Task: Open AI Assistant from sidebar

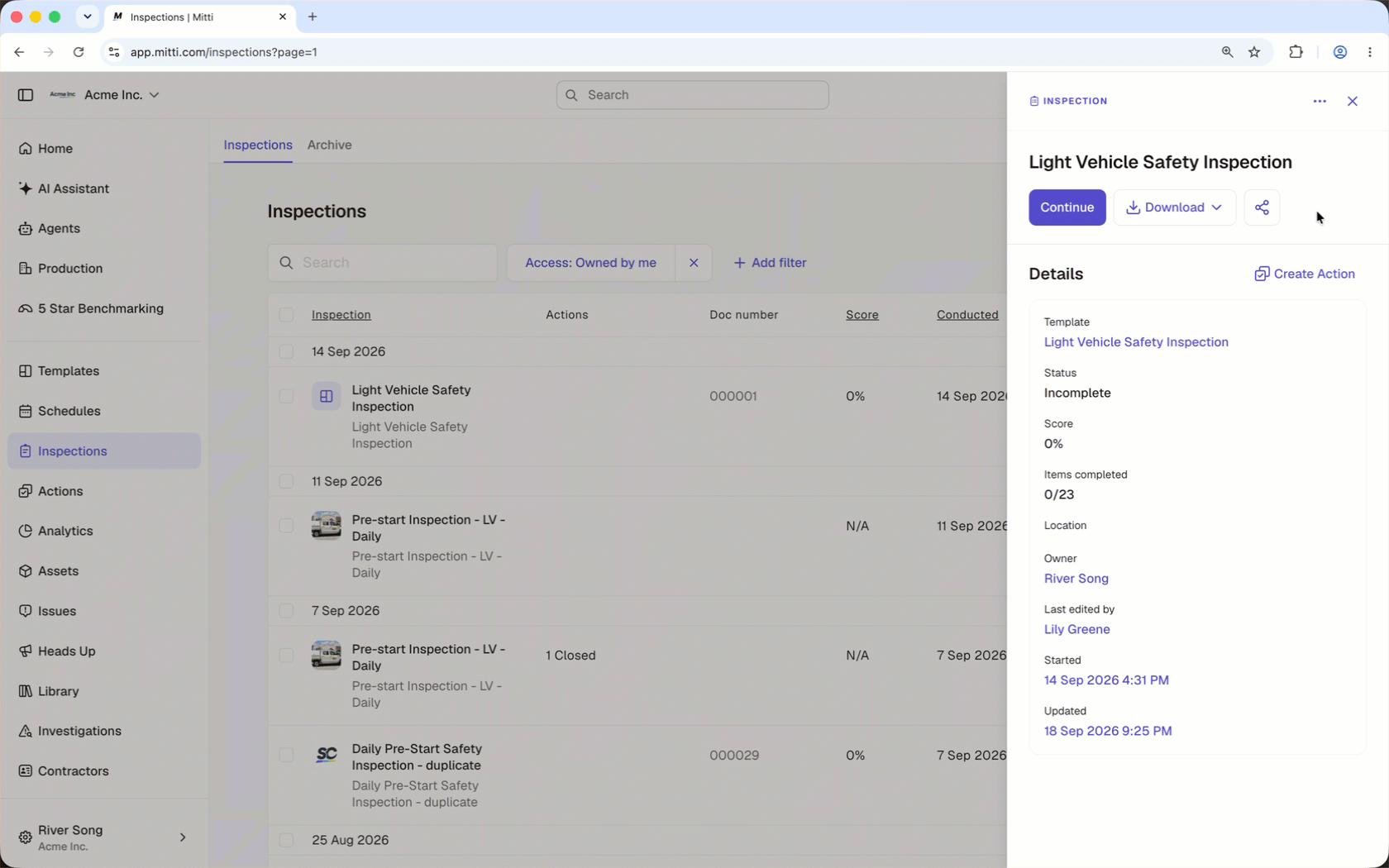Action: click(x=103, y=188)
